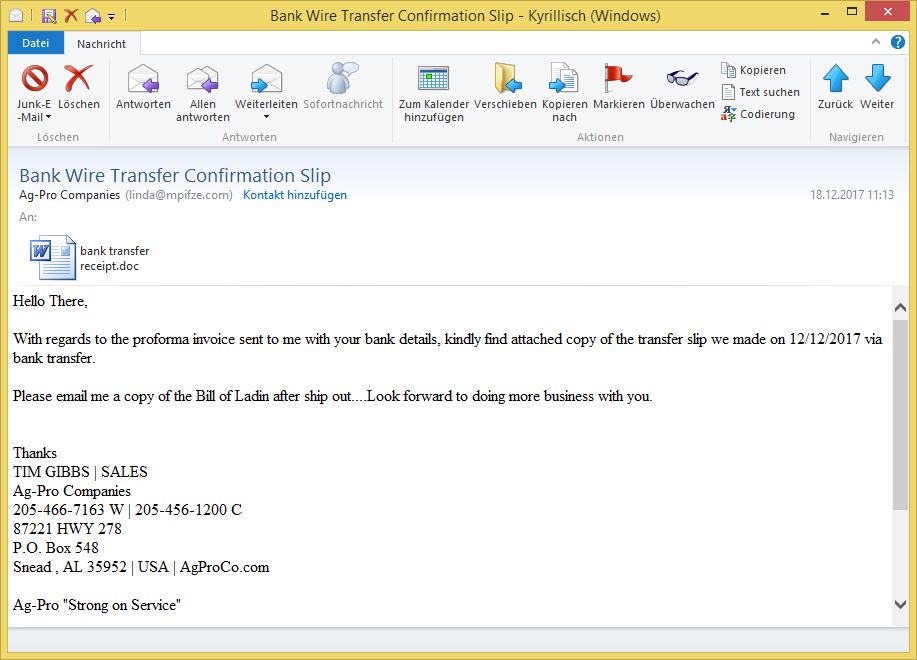Minimize the message window
Viewport: 917px width, 660px height.
(825, 12)
